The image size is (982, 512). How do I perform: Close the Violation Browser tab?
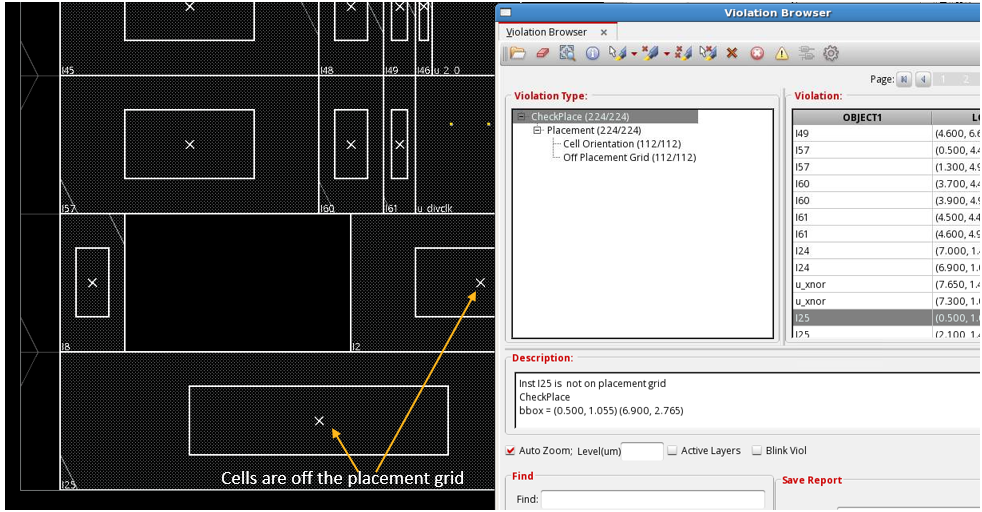pyautogui.click(x=604, y=33)
